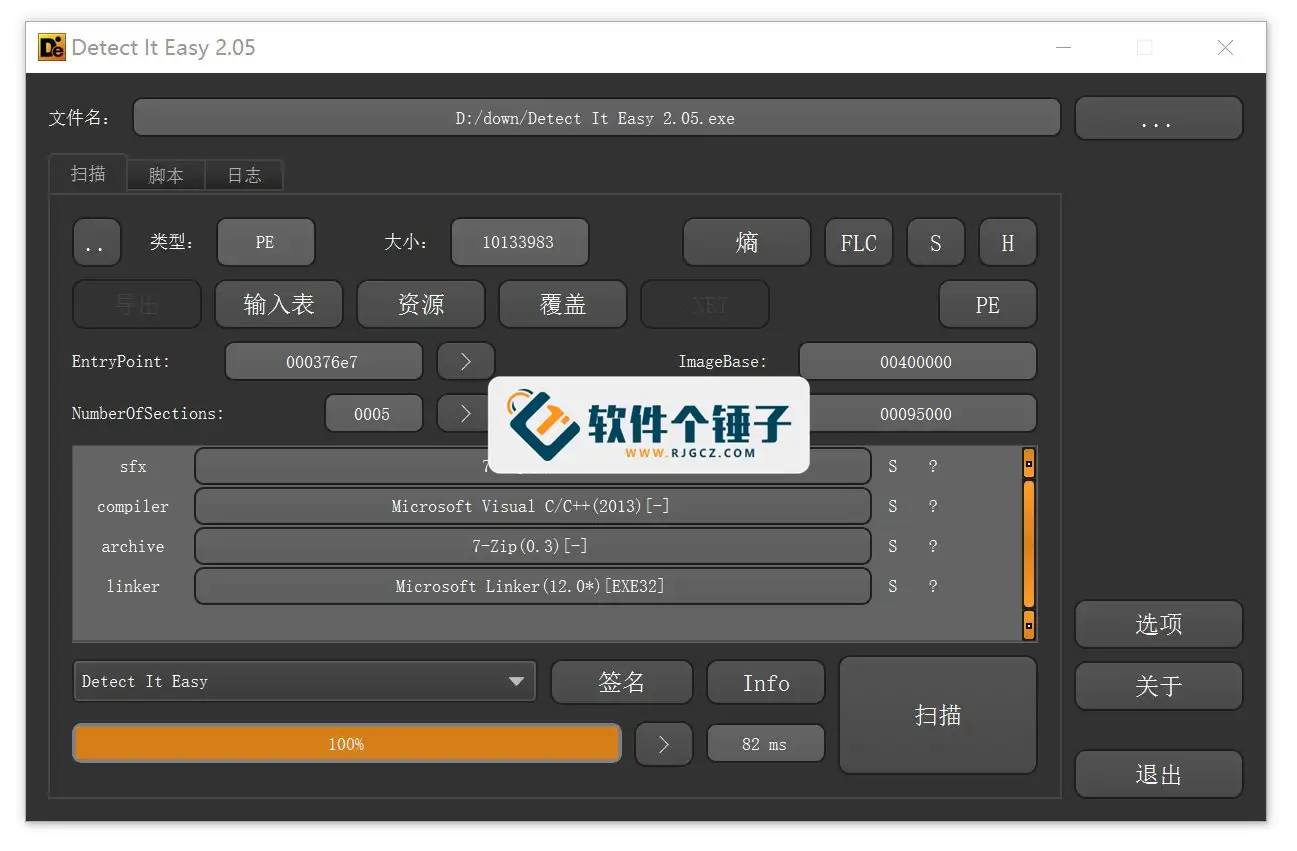Viewport: 1297px width, 851px height.
Task: Close the Detect It Easy window
Action: pyautogui.click(x=1225, y=47)
